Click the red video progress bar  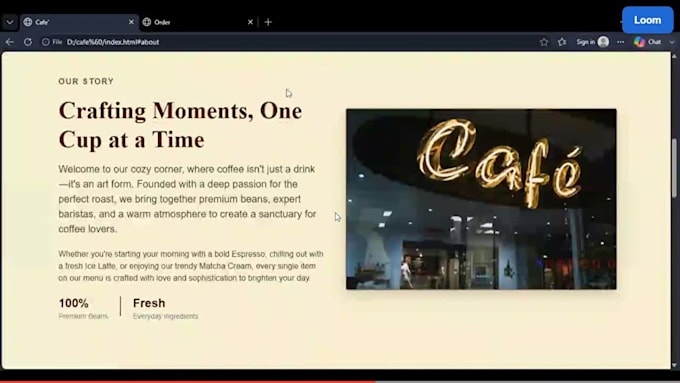tap(188, 382)
